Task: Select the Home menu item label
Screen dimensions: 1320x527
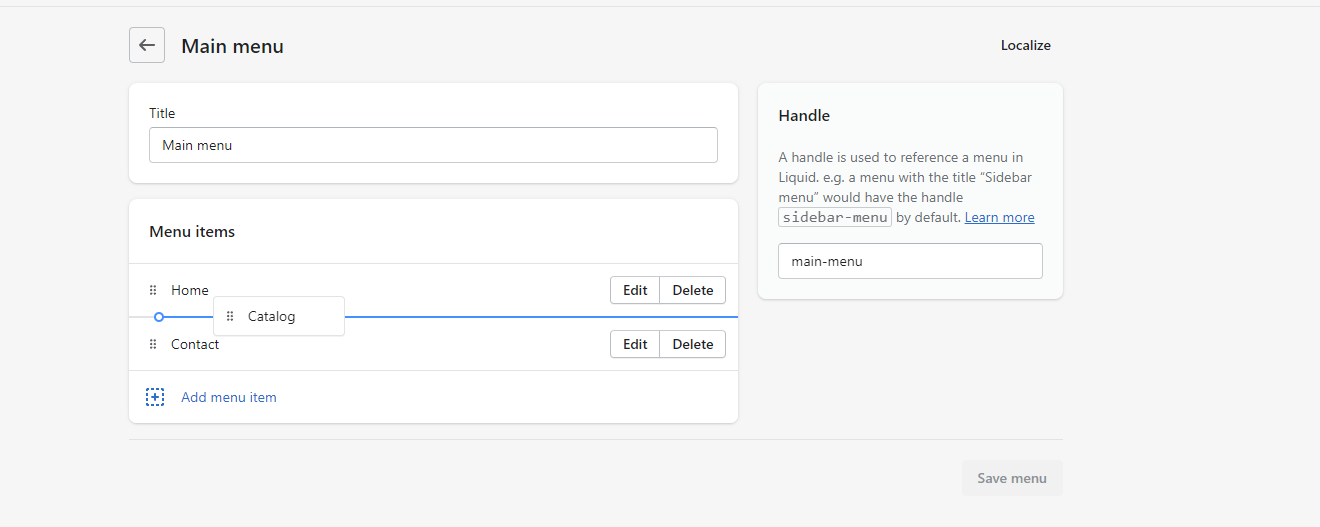Action: (x=190, y=290)
